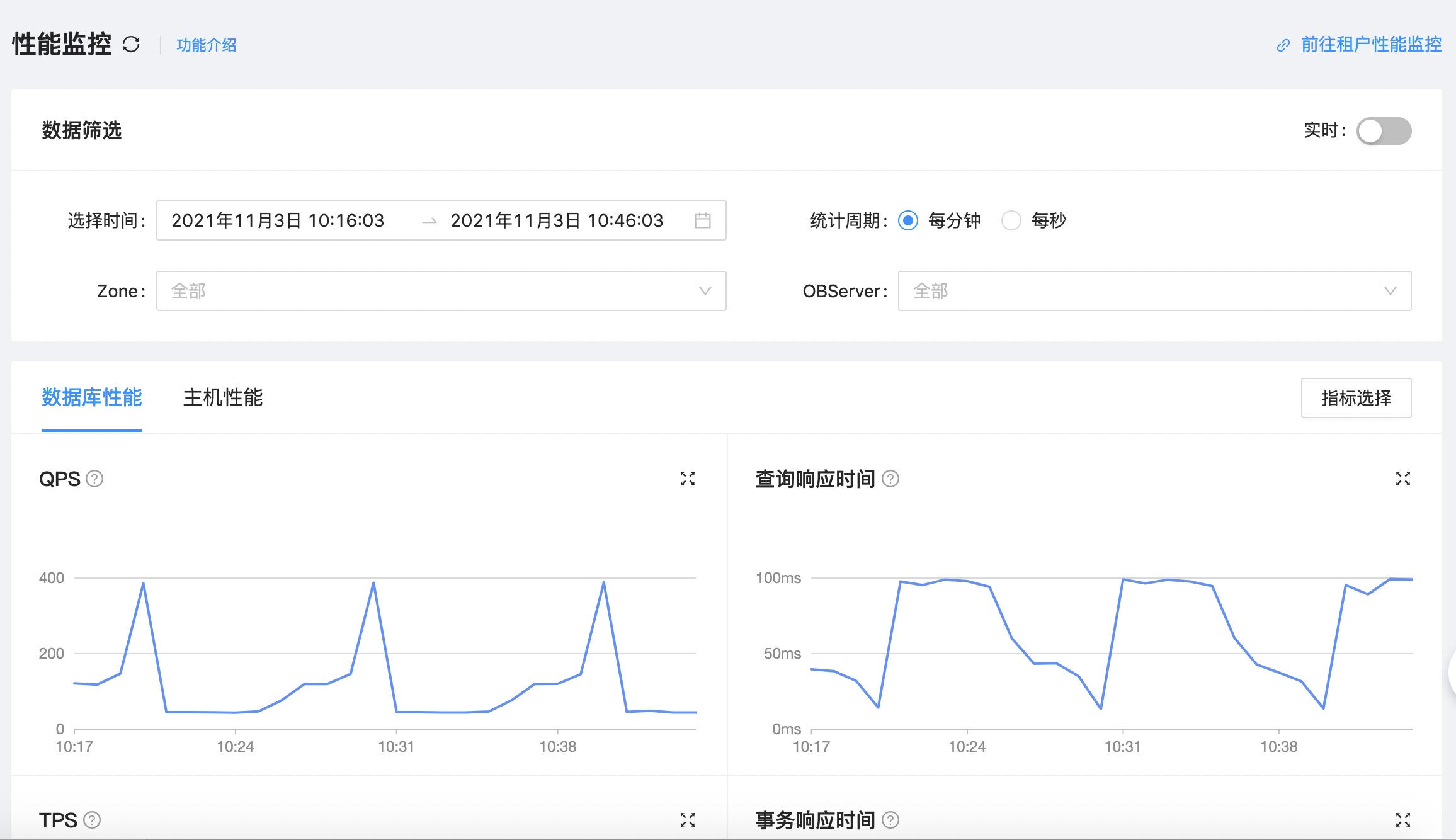Select the 每秒 radio button
Image resolution: width=1456 pixels, height=840 pixels.
click(x=1011, y=220)
